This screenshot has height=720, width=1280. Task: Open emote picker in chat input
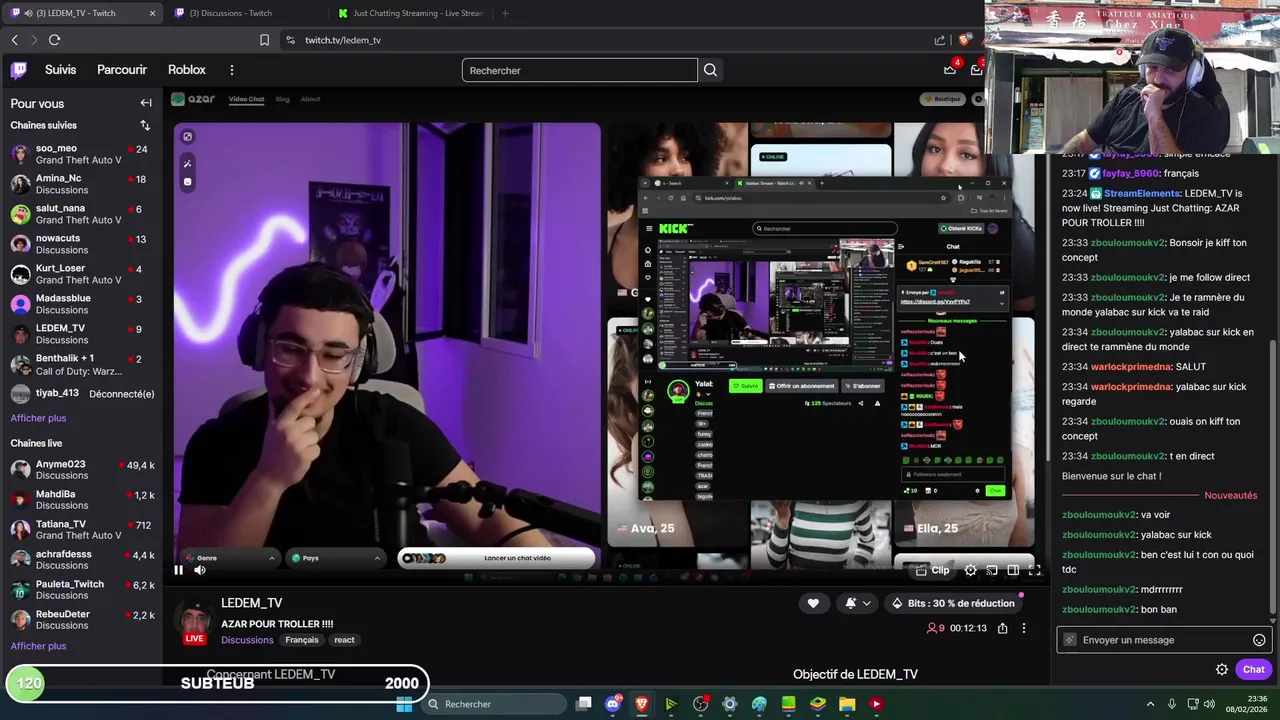point(1259,640)
